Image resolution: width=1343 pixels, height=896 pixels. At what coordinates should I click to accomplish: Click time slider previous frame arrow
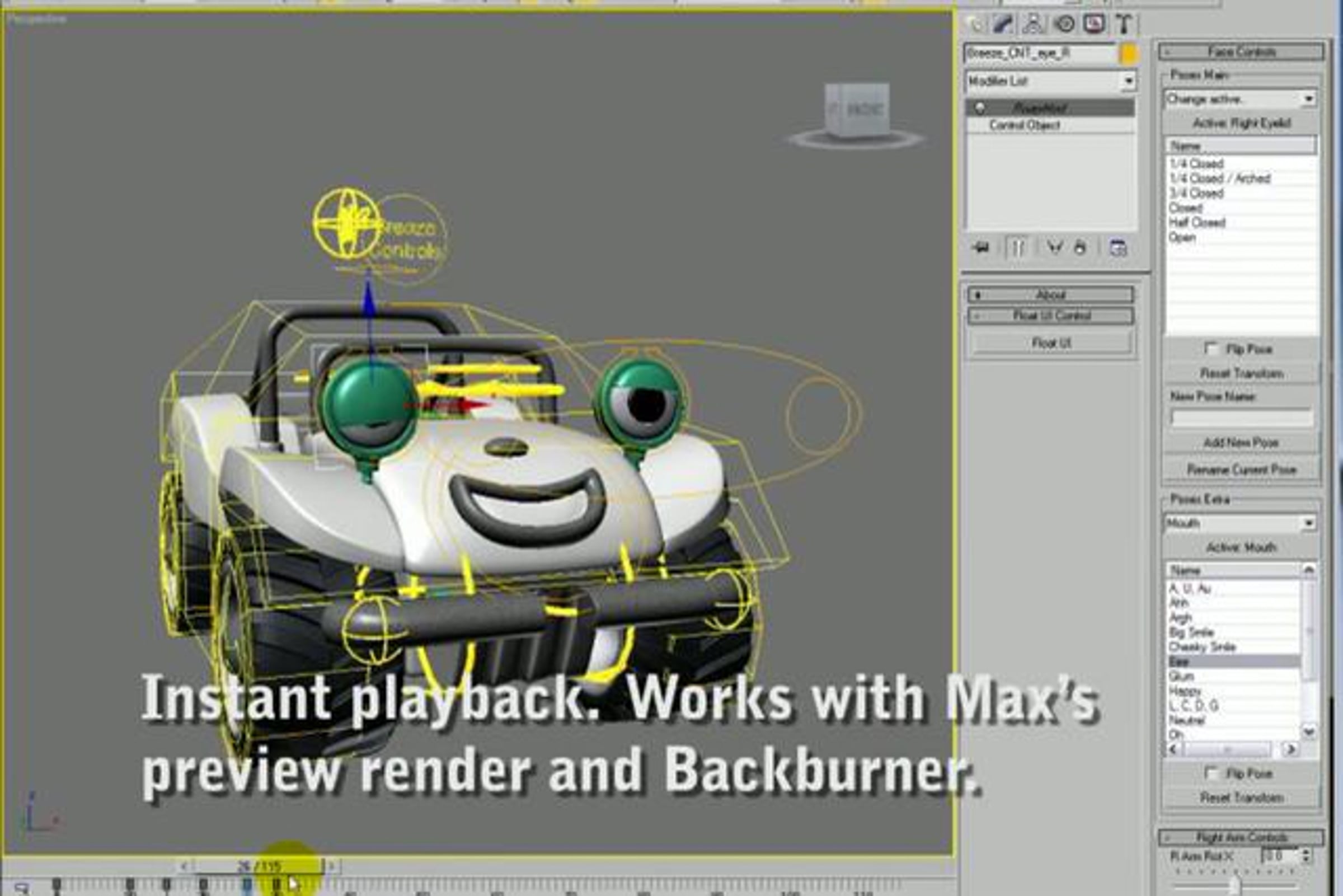click(x=184, y=867)
